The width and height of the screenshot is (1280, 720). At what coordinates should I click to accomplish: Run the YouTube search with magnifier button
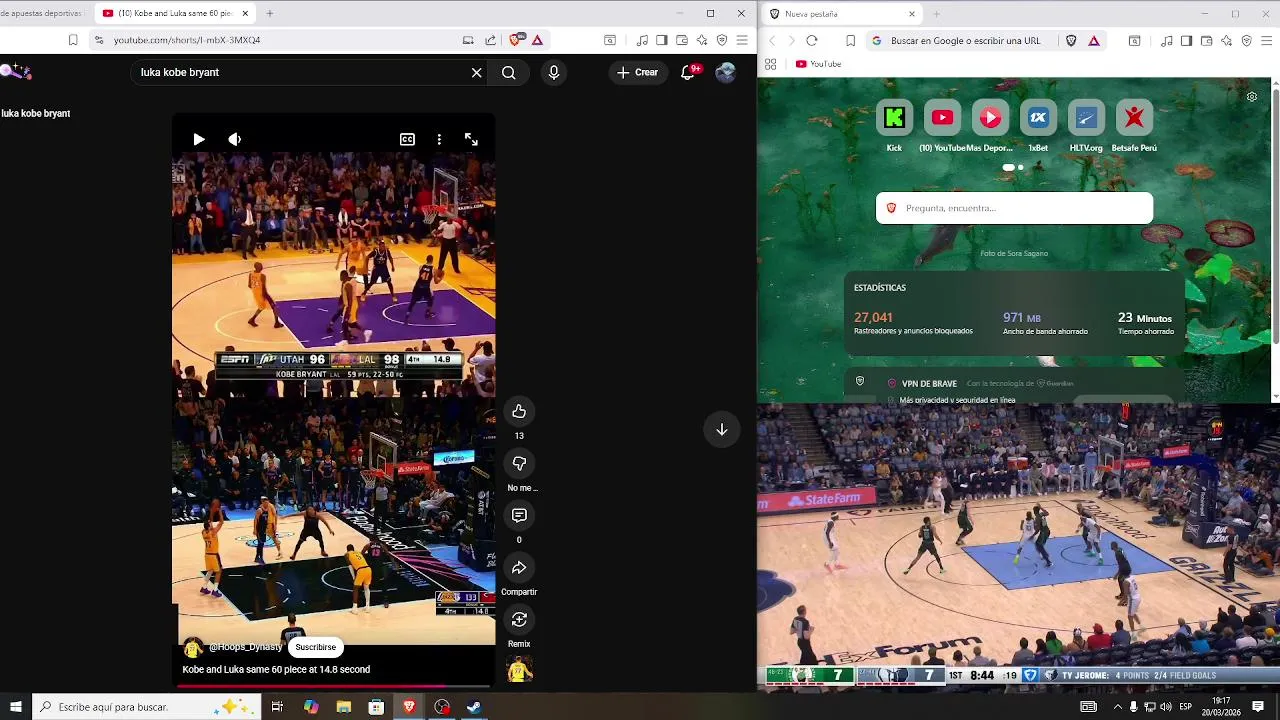tap(509, 72)
